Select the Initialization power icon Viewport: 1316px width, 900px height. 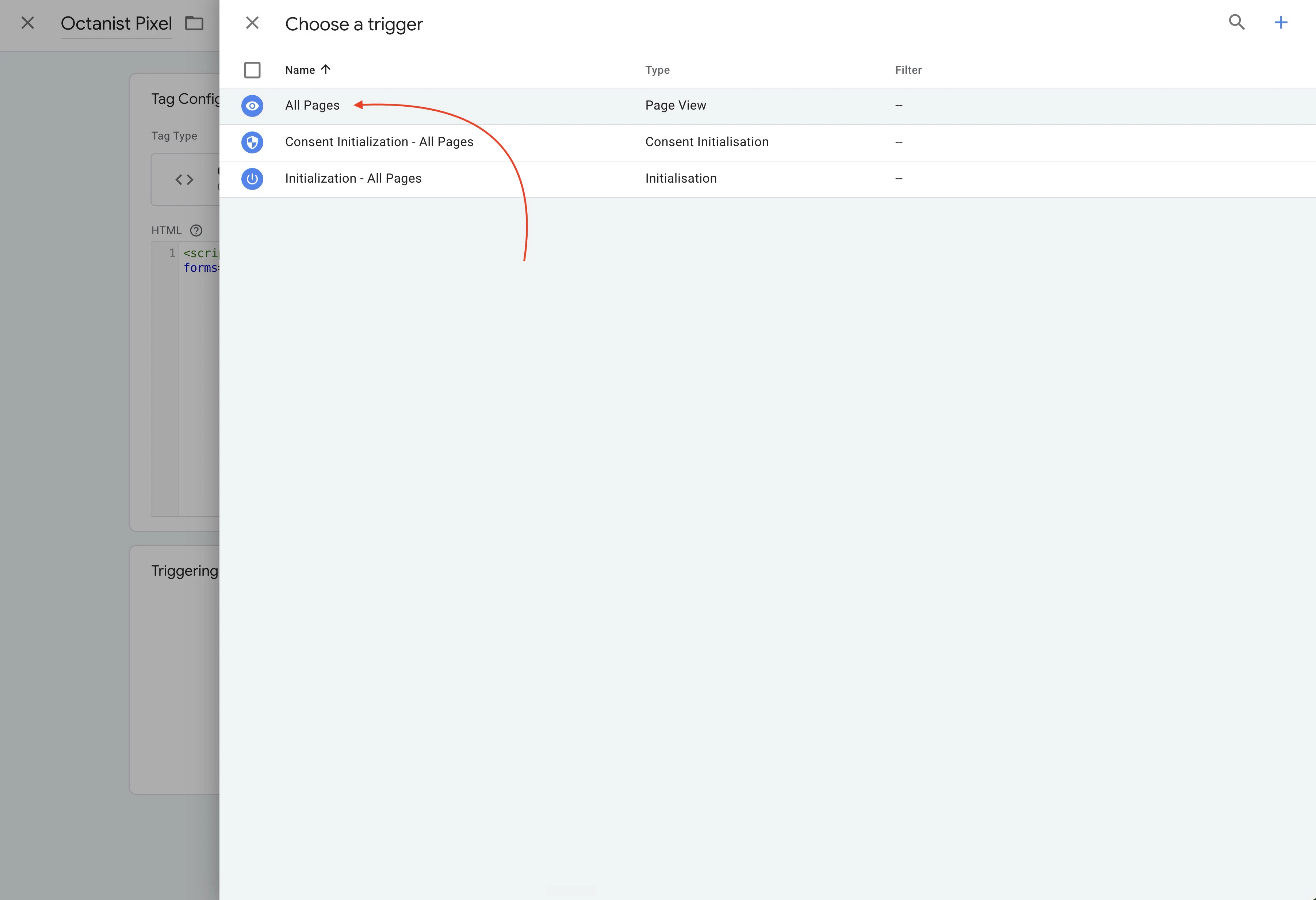coord(252,179)
